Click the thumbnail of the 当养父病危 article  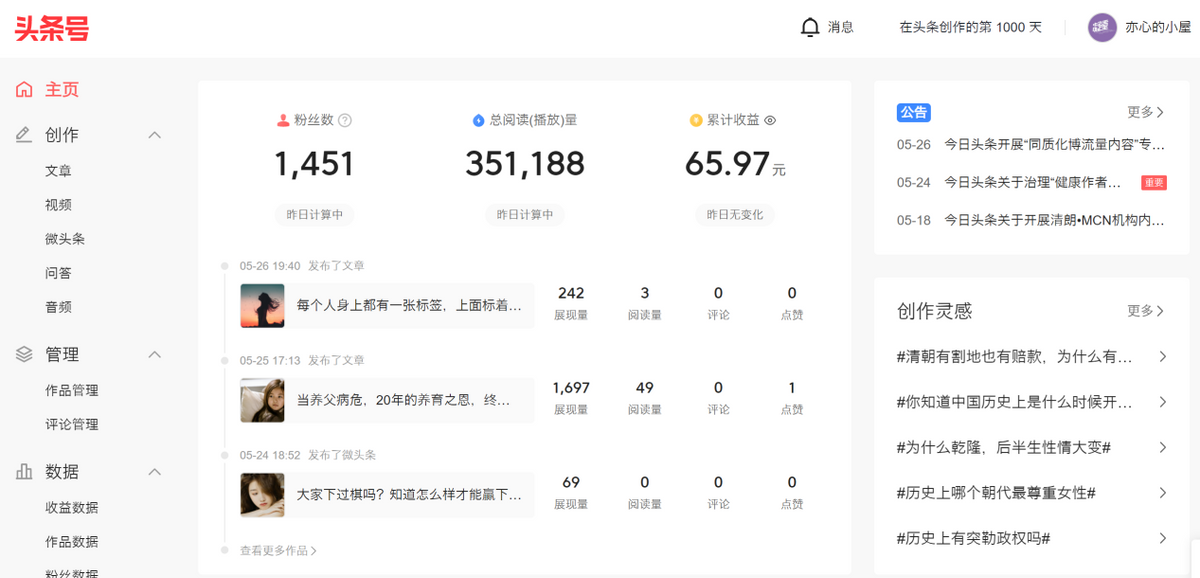tap(261, 399)
